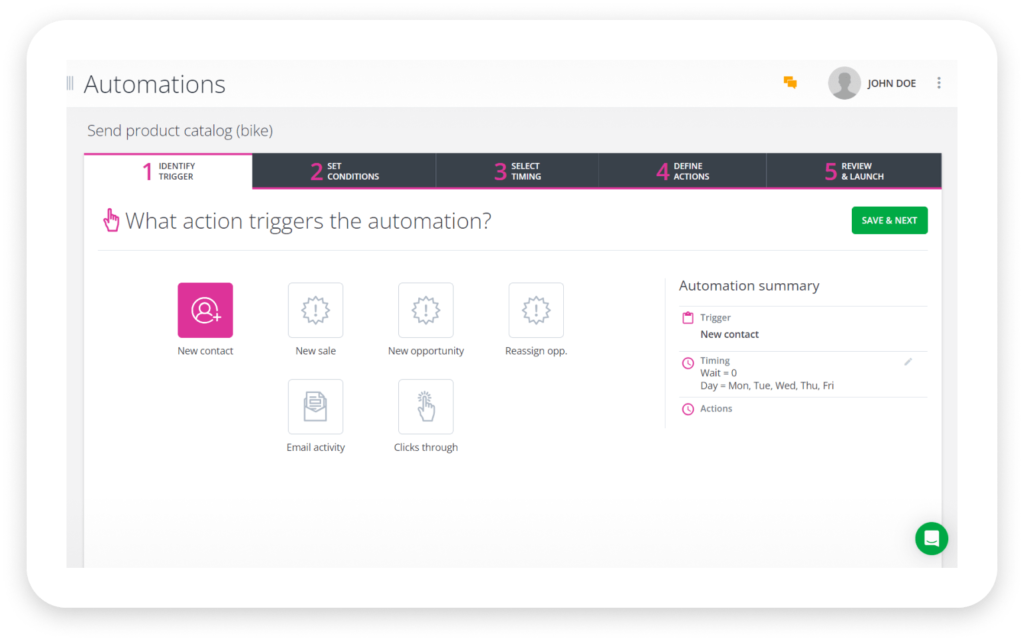This screenshot has width=1024, height=641.
Task: Toggle selection of the currently active New contact trigger
Action: [x=205, y=310]
